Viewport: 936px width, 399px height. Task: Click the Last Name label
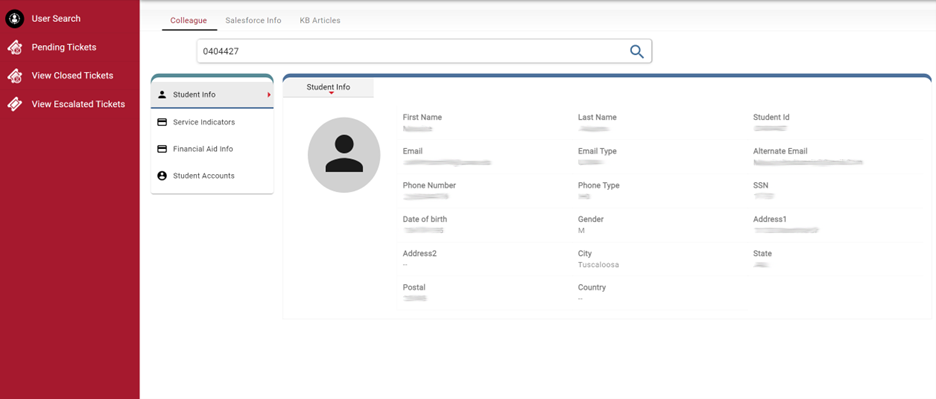pyautogui.click(x=597, y=118)
